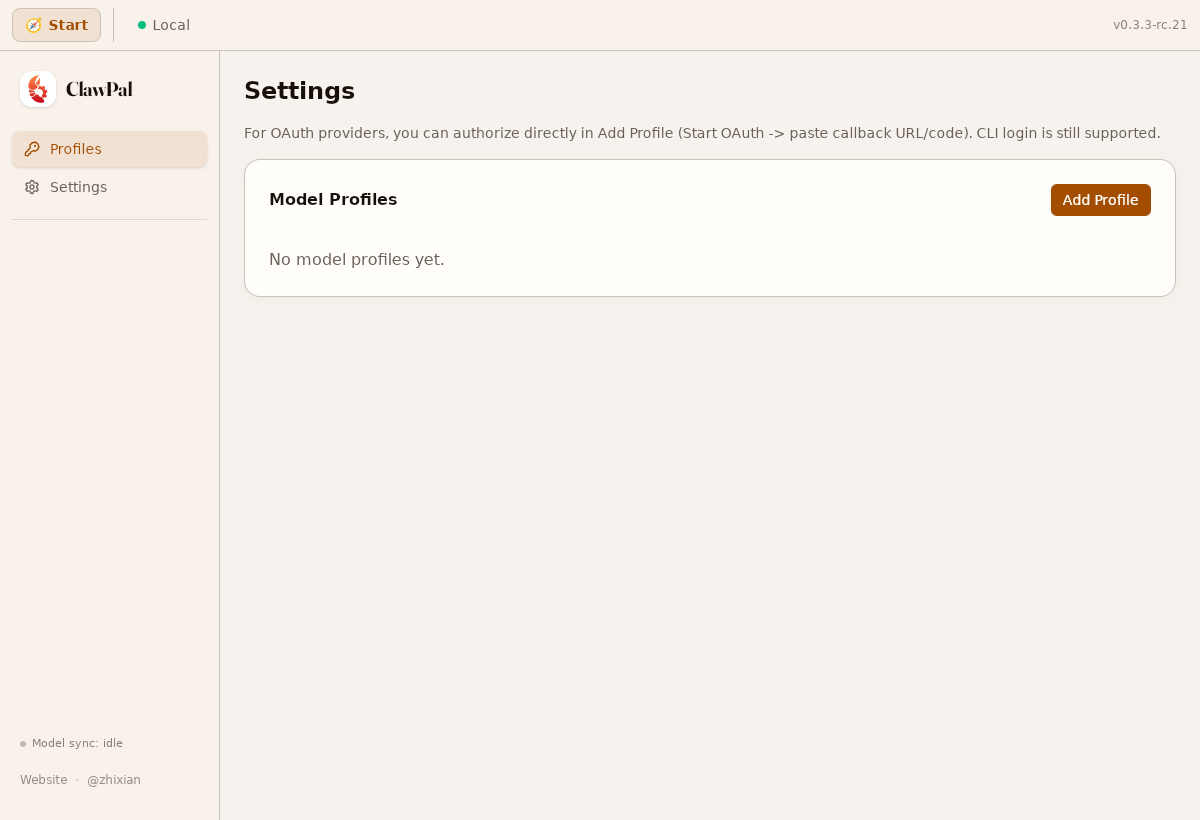Click the key icon beside Profiles
Screen dimensions: 1200x820
[x=32, y=149]
